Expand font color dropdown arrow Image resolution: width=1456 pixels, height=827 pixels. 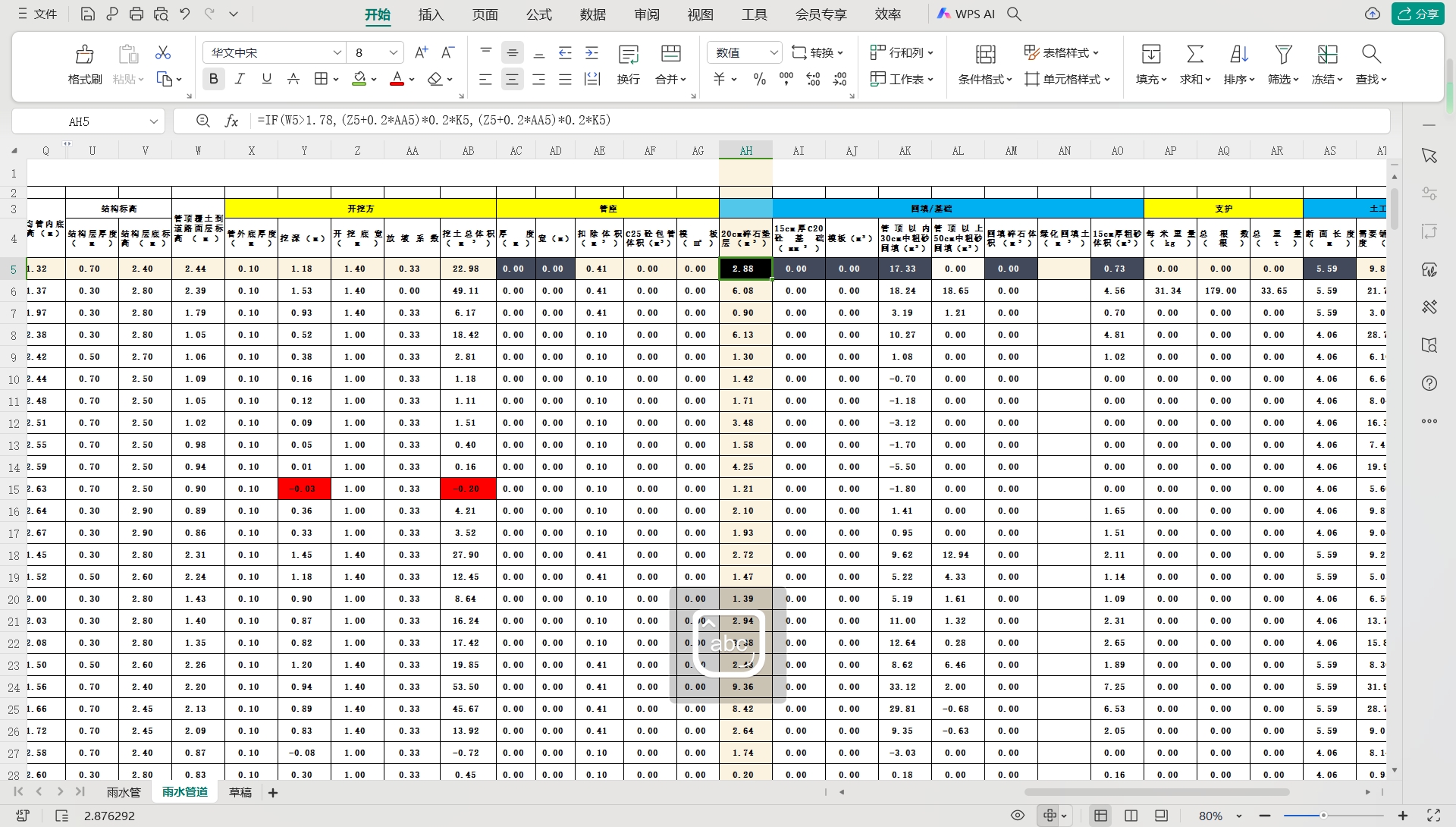(412, 79)
